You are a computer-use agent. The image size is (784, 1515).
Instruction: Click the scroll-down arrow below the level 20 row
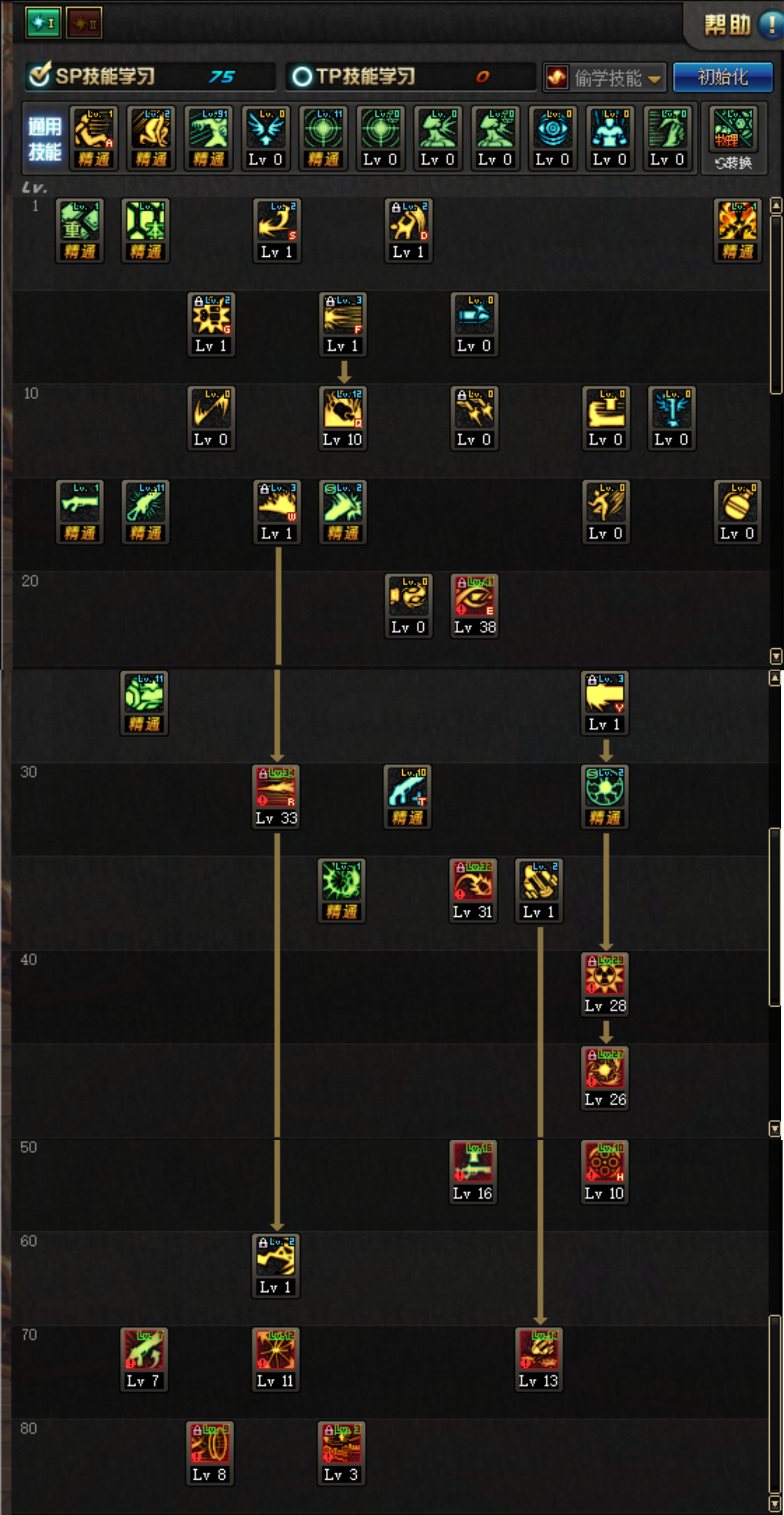point(776,655)
